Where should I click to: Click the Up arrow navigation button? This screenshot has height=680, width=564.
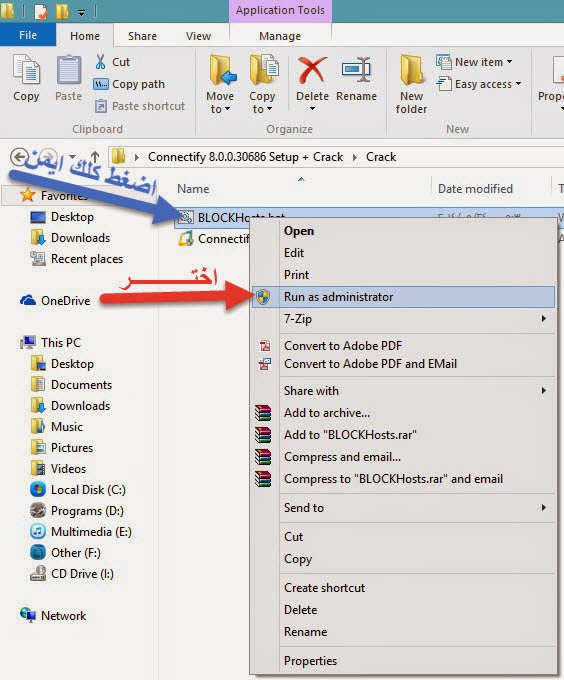95,157
